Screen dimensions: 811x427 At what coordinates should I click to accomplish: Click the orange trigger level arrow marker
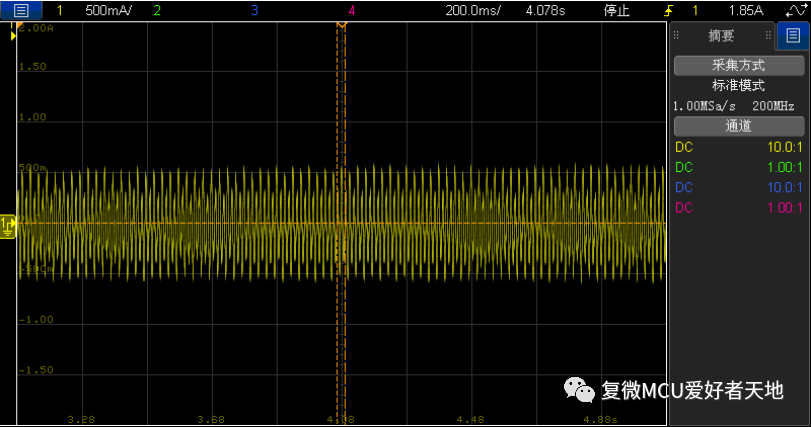tap(13, 36)
